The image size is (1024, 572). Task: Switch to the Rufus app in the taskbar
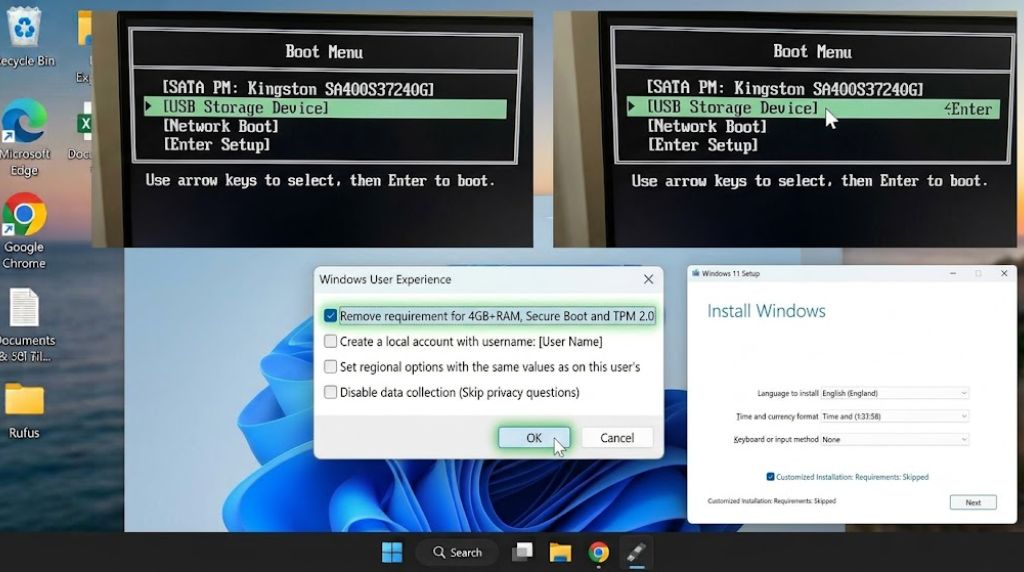636,552
